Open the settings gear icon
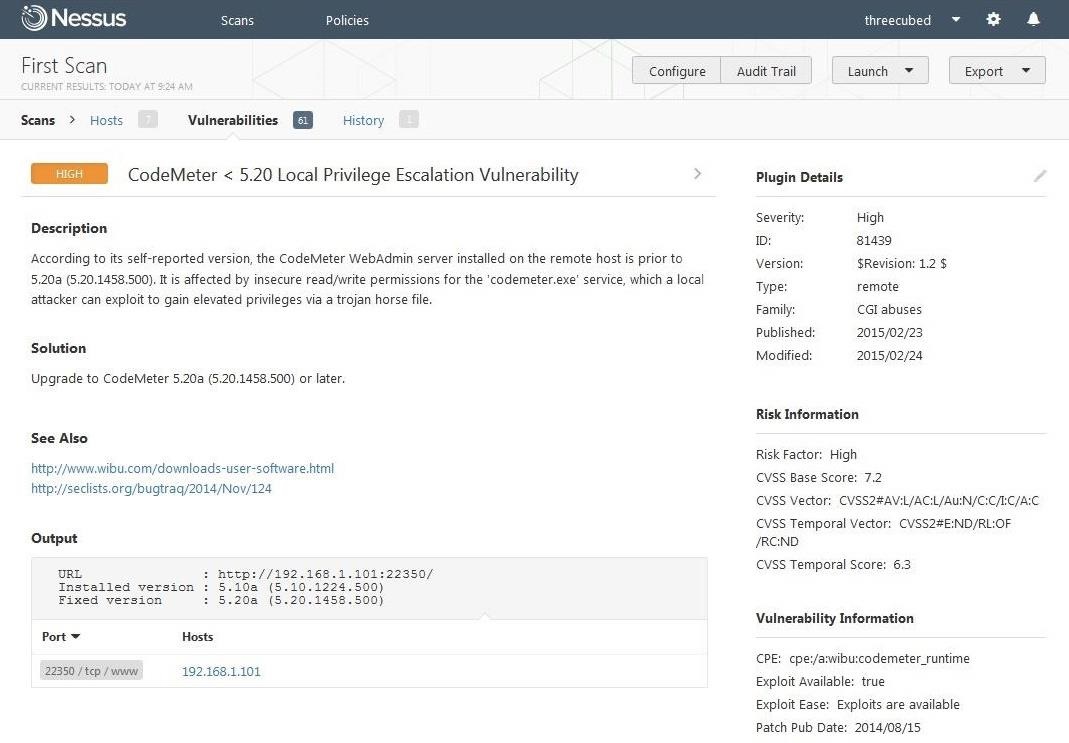 (x=993, y=19)
